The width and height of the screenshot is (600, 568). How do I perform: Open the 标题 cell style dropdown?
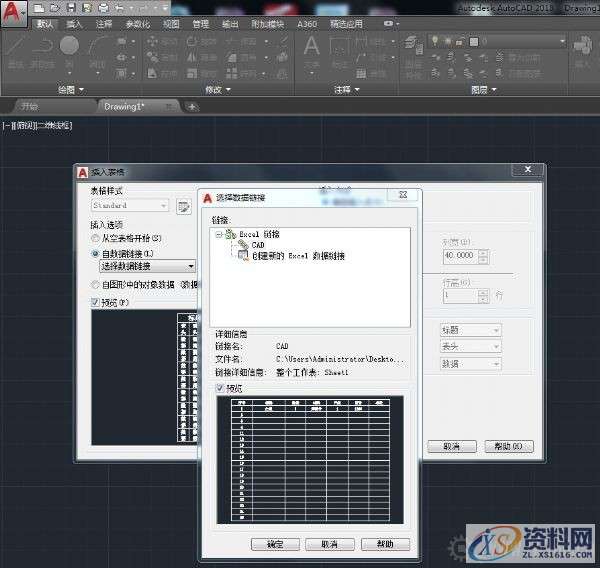click(x=471, y=330)
